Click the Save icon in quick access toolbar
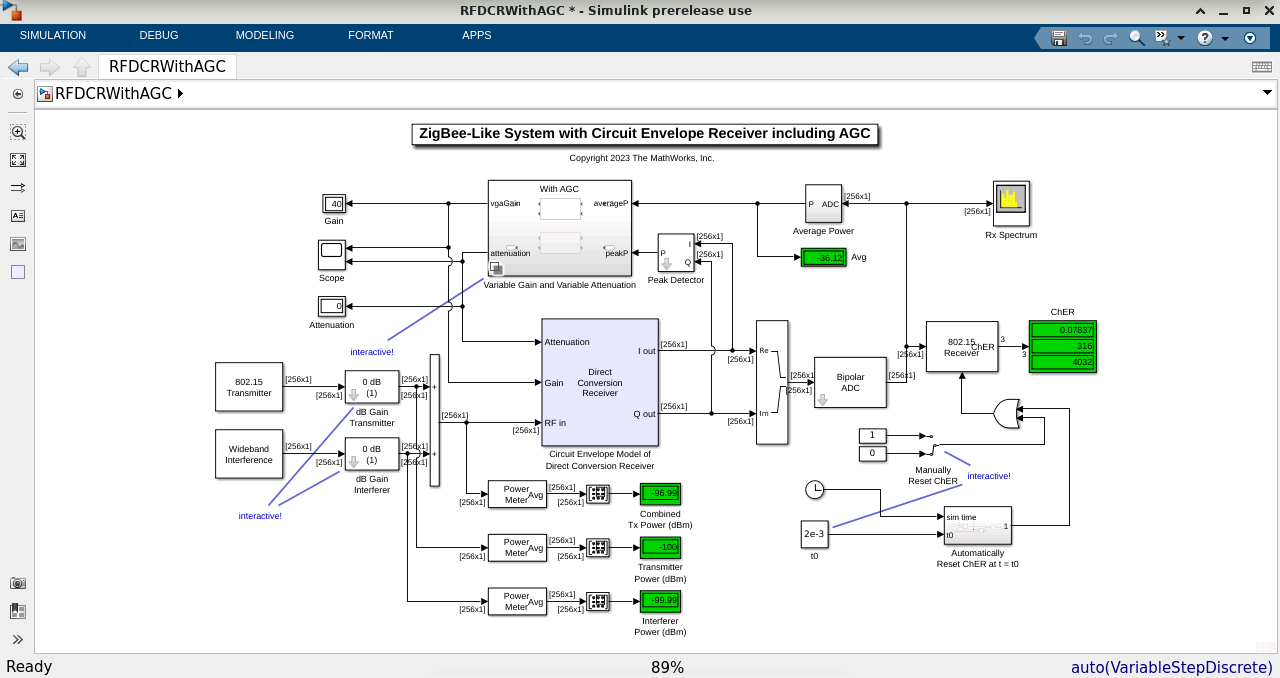 coord(1059,38)
